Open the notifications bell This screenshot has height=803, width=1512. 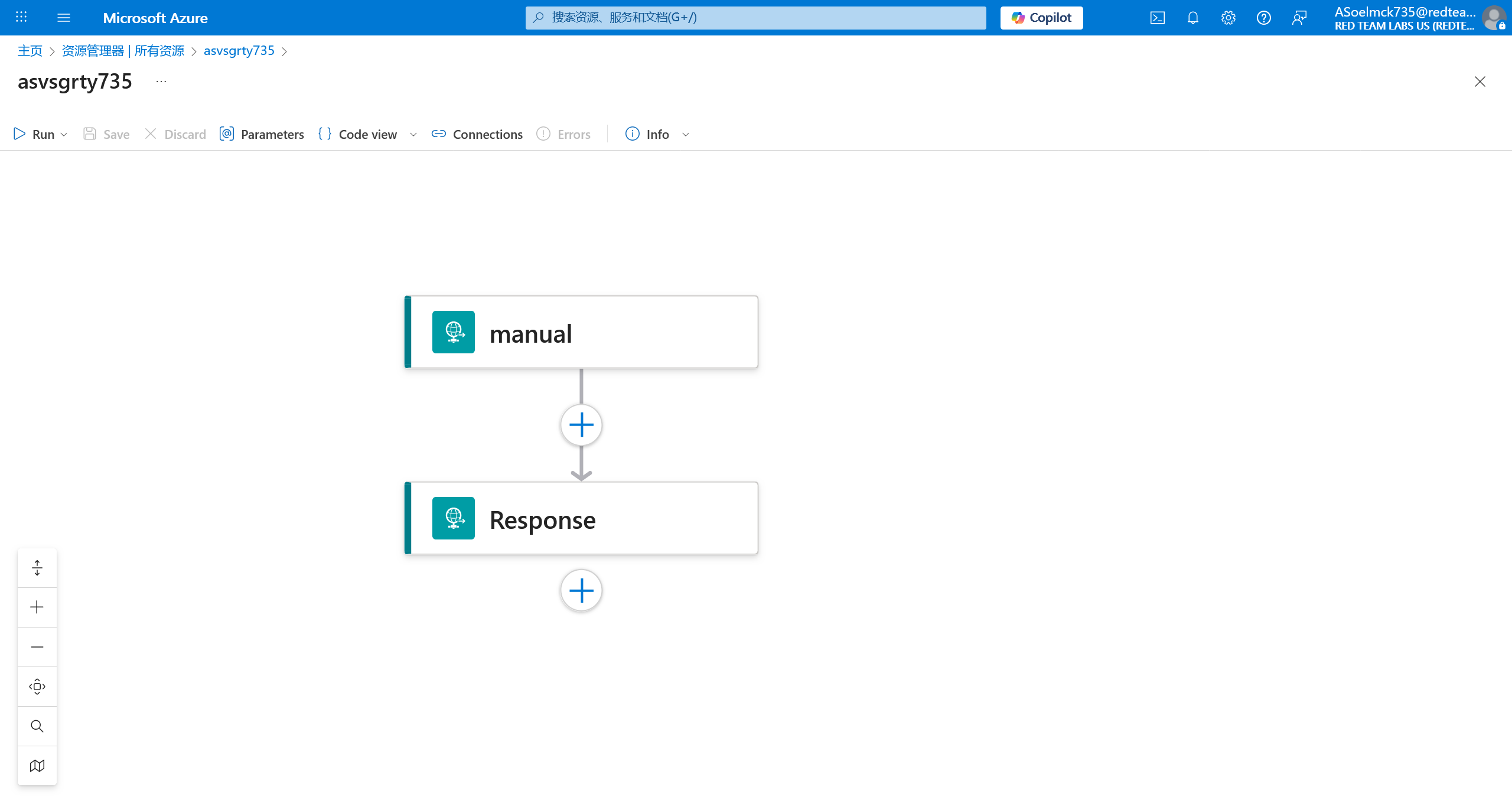pos(1193,18)
